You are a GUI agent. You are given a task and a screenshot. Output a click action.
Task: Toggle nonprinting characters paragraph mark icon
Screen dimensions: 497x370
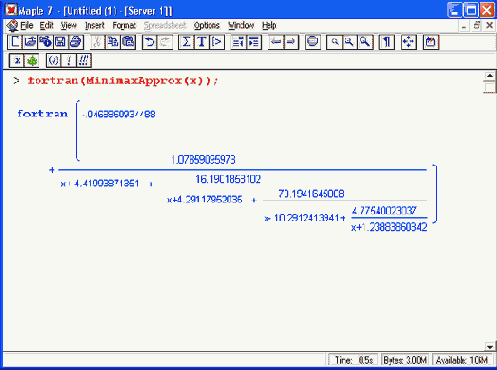(x=386, y=42)
